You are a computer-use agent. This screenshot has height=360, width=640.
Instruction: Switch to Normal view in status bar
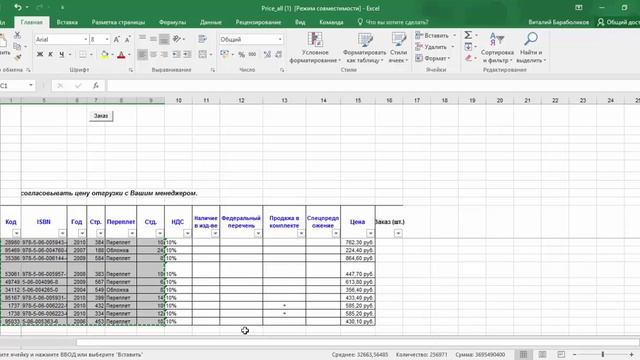[x=523, y=354]
